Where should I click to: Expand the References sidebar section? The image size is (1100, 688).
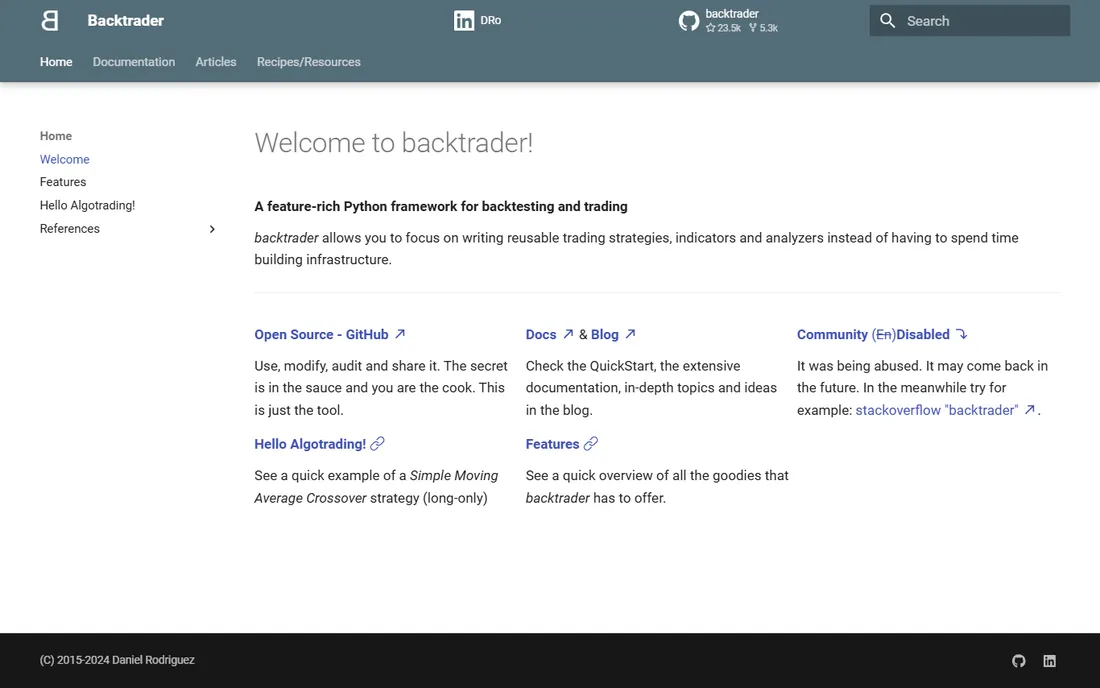(212, 229)
